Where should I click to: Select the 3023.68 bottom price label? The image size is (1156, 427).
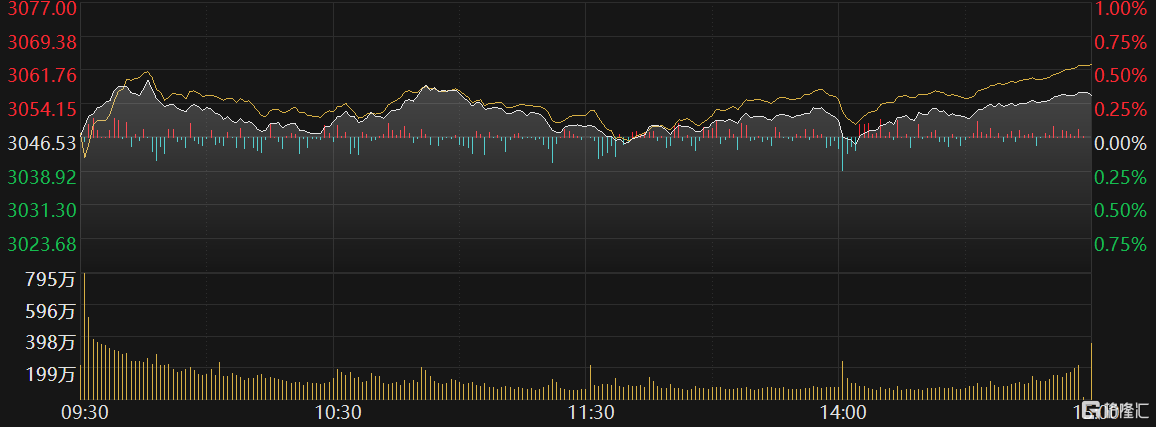pos(41,244)
